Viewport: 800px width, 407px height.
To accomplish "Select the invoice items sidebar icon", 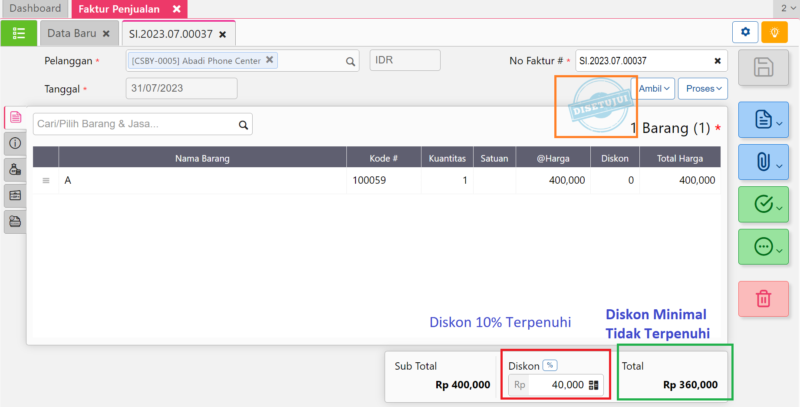I will point(15,117).
